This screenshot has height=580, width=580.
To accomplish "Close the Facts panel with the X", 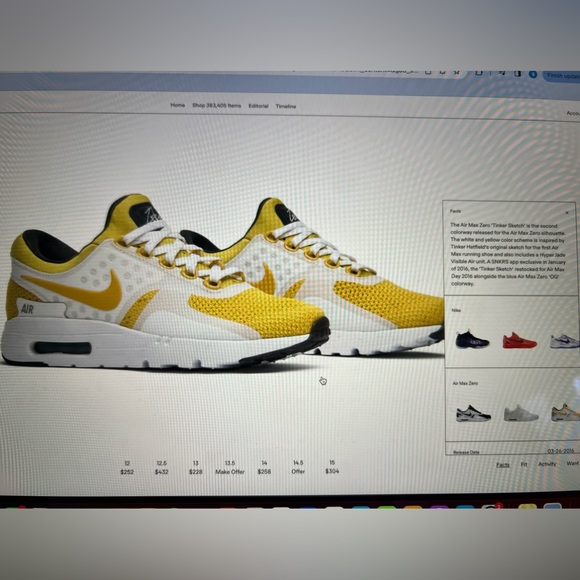I will click(x=567, y=213).
